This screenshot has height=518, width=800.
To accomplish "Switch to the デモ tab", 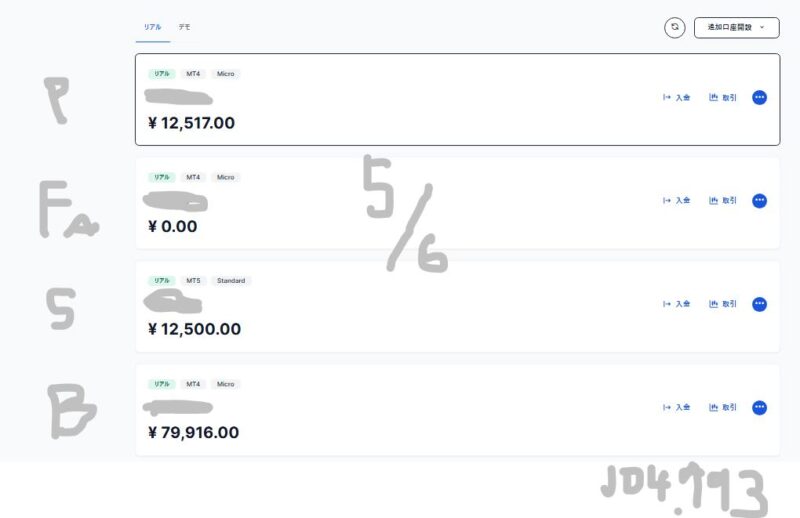I will (185, 27).
